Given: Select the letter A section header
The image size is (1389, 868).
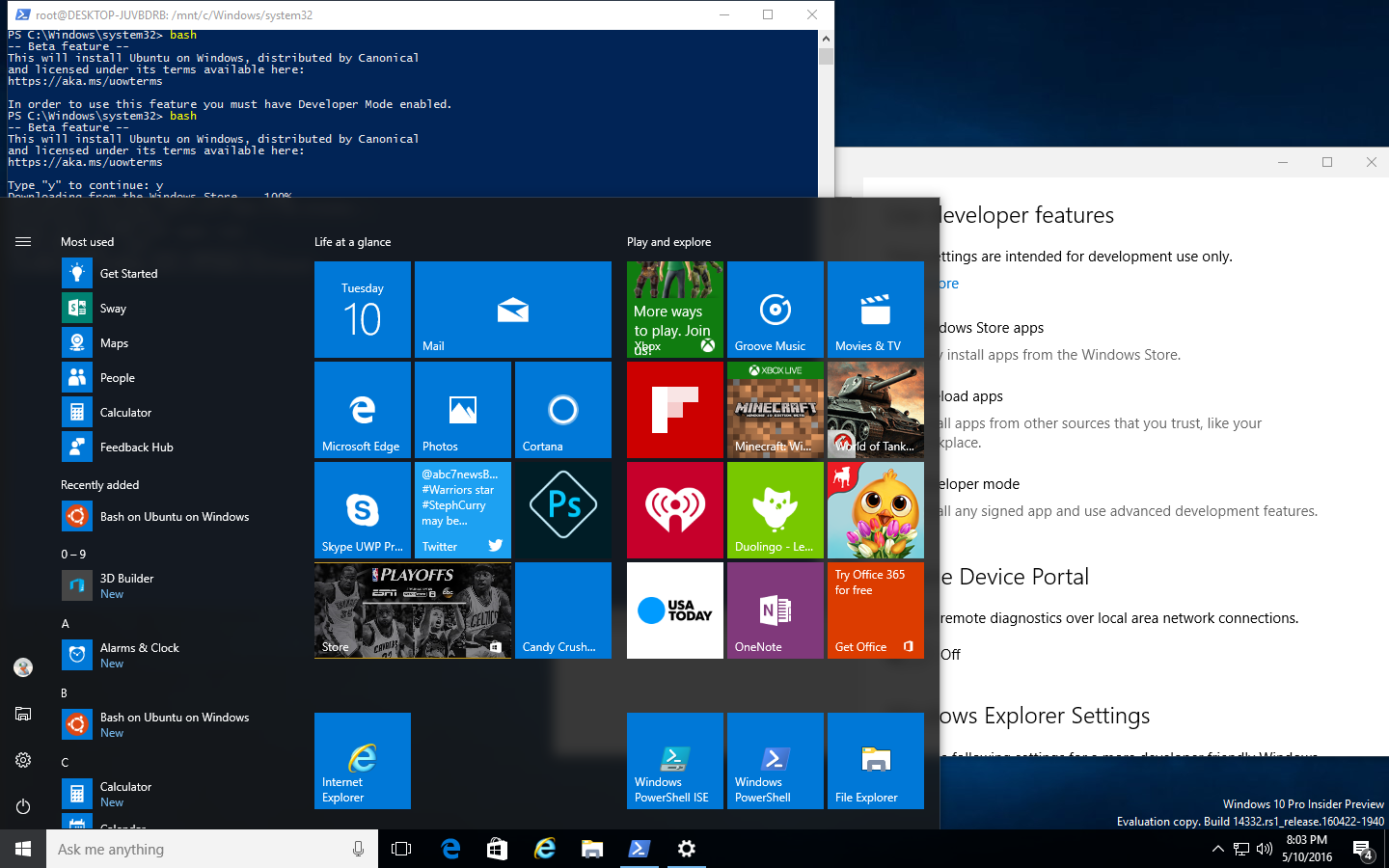Looking at the screenshot, I should coord(65,623).
